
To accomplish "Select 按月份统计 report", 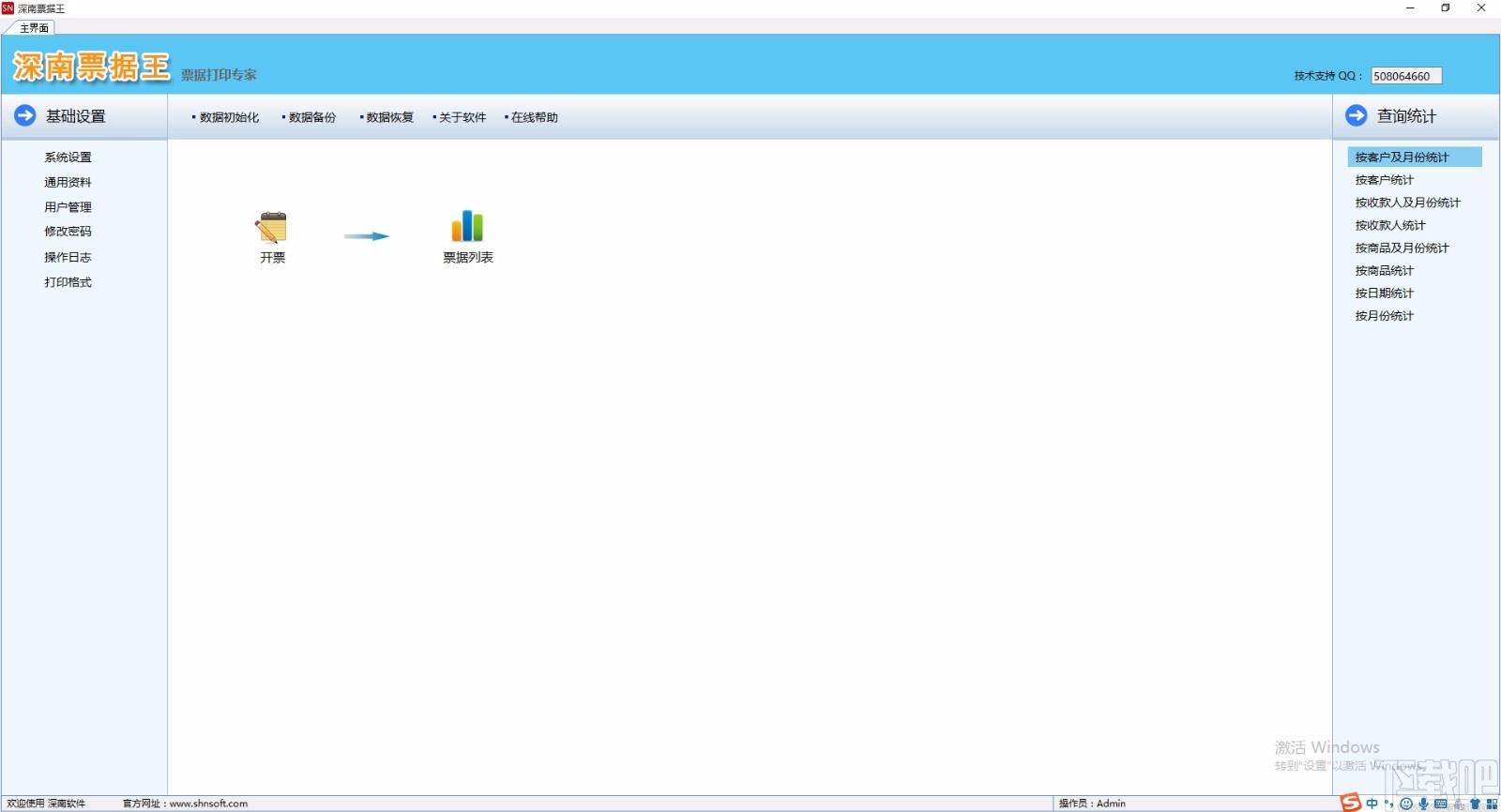I will coord(1384,316).
